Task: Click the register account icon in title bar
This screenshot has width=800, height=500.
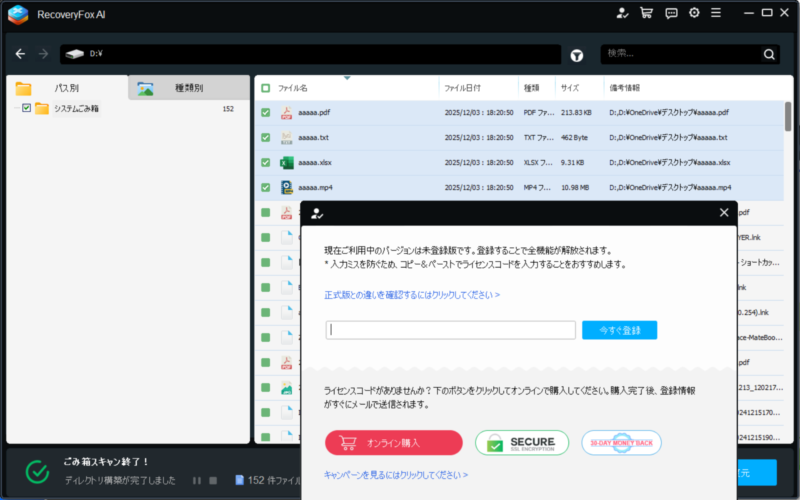Action: pos(623,13)
